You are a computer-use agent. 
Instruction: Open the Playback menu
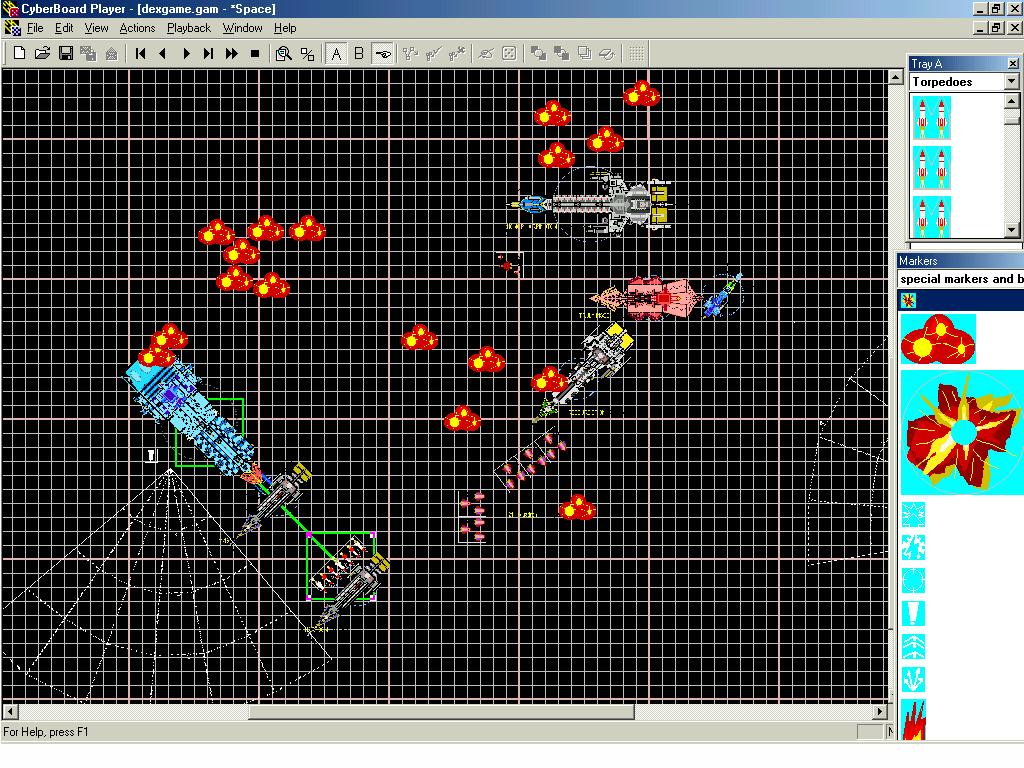pos(189,28)
